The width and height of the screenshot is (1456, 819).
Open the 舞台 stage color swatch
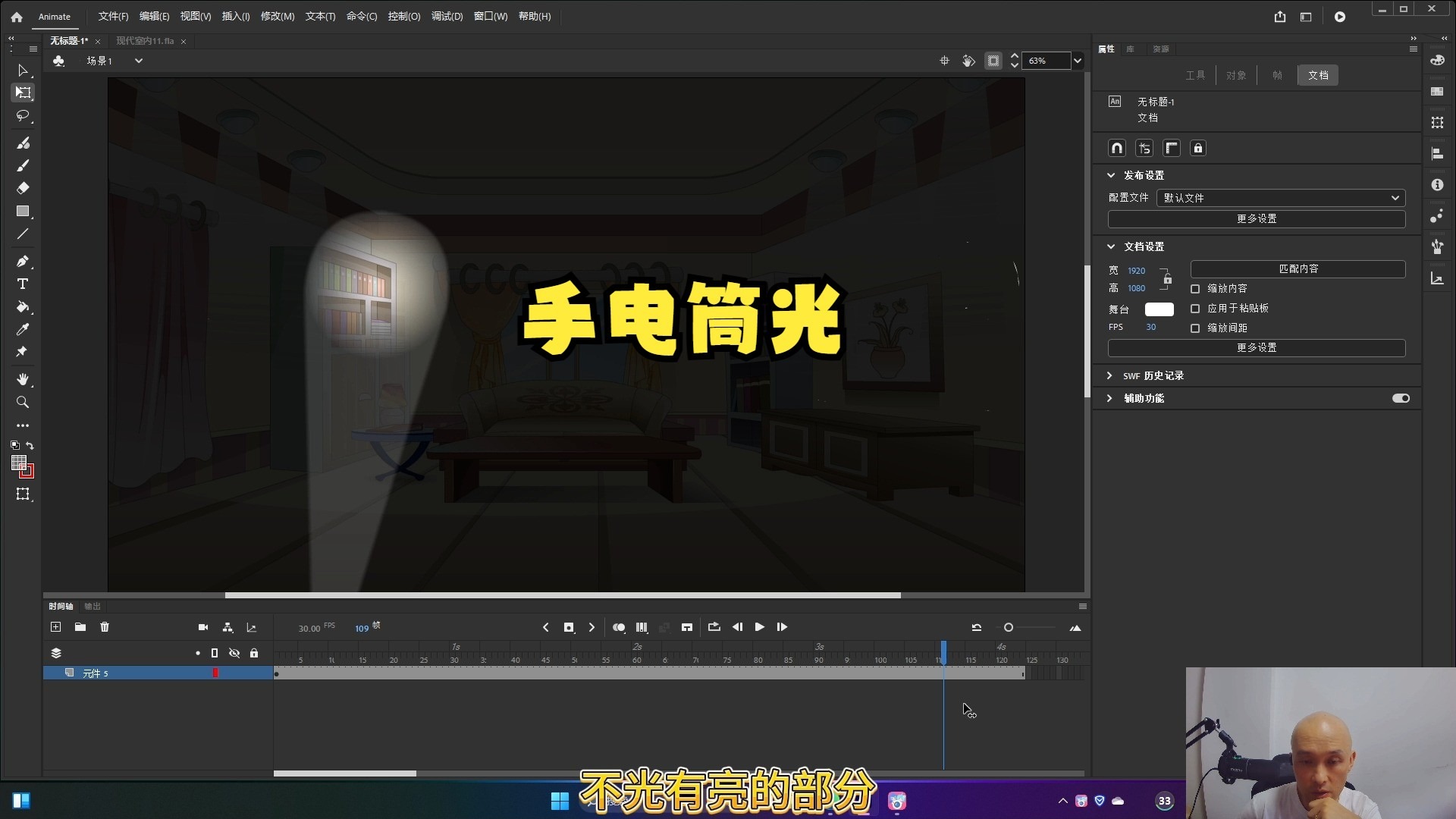[1159, 309]
